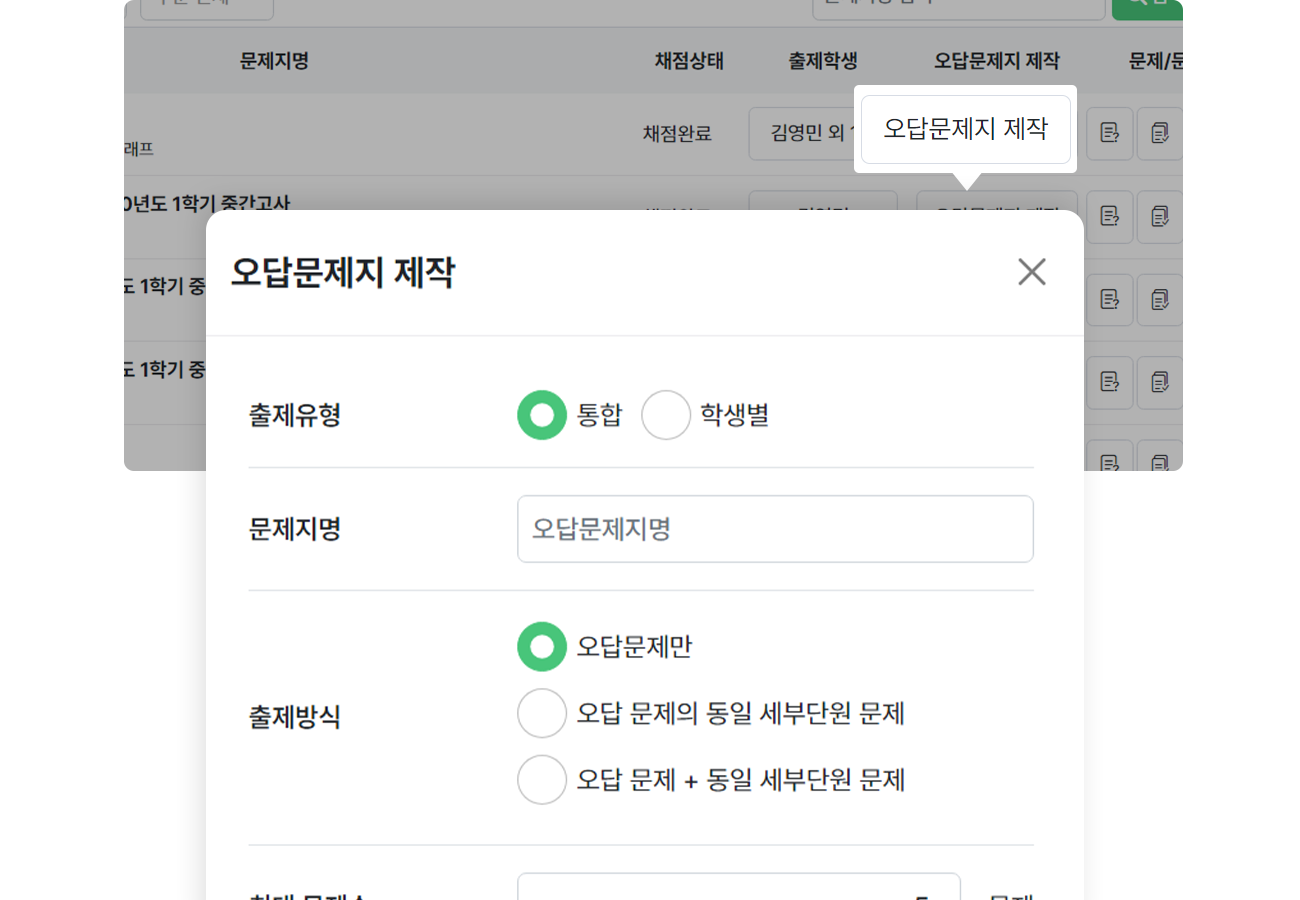Choose 오답 문제의 동일 세부단원 문제 option
1300x900 pixels.
click(542, 714)
